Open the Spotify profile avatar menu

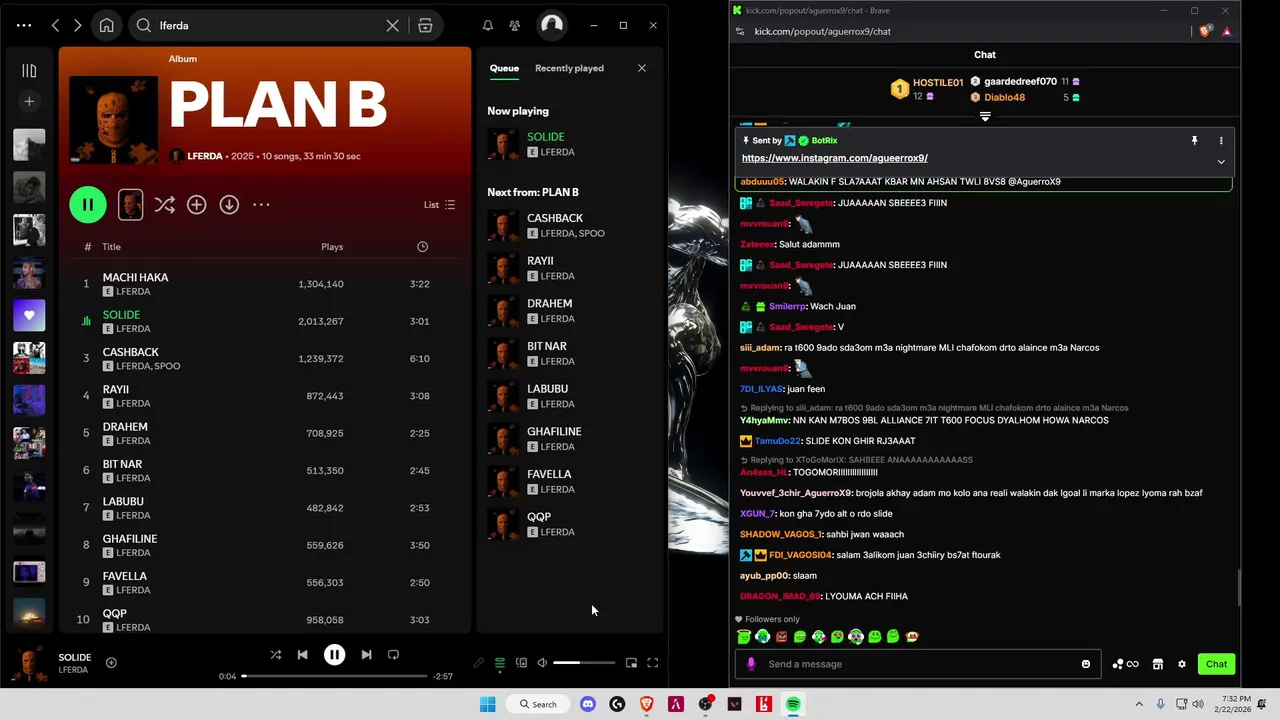(551, 25)
